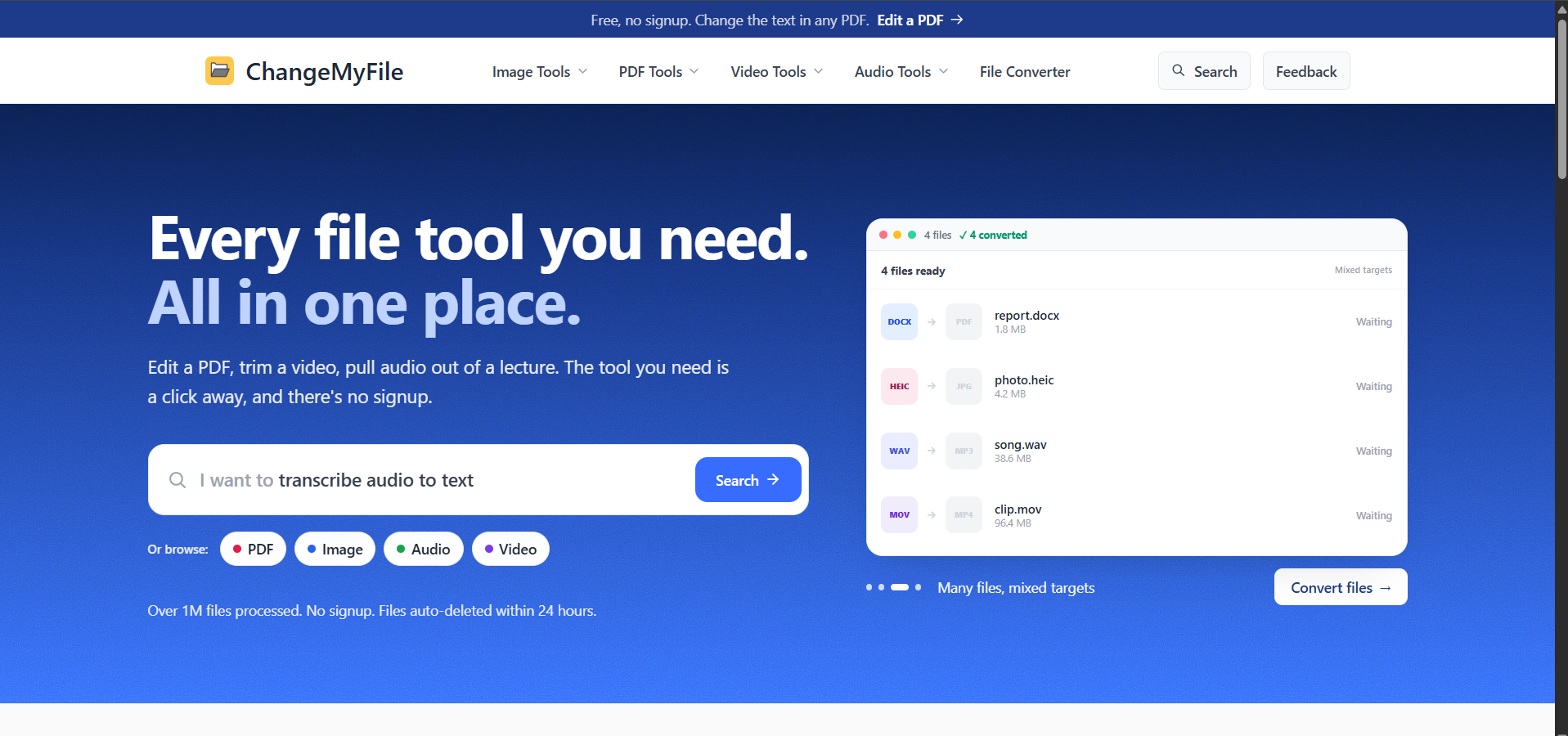Click the HEIC file type badge

tap(899, 387)
